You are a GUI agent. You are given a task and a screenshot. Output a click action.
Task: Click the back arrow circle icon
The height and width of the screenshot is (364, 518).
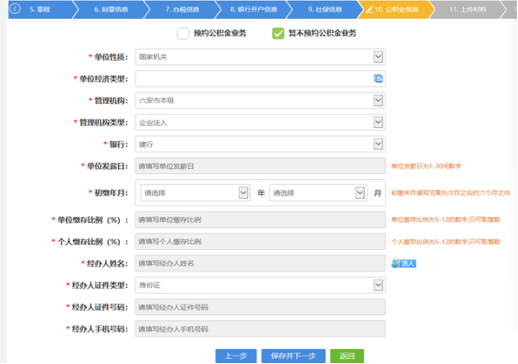pos(15,9)
